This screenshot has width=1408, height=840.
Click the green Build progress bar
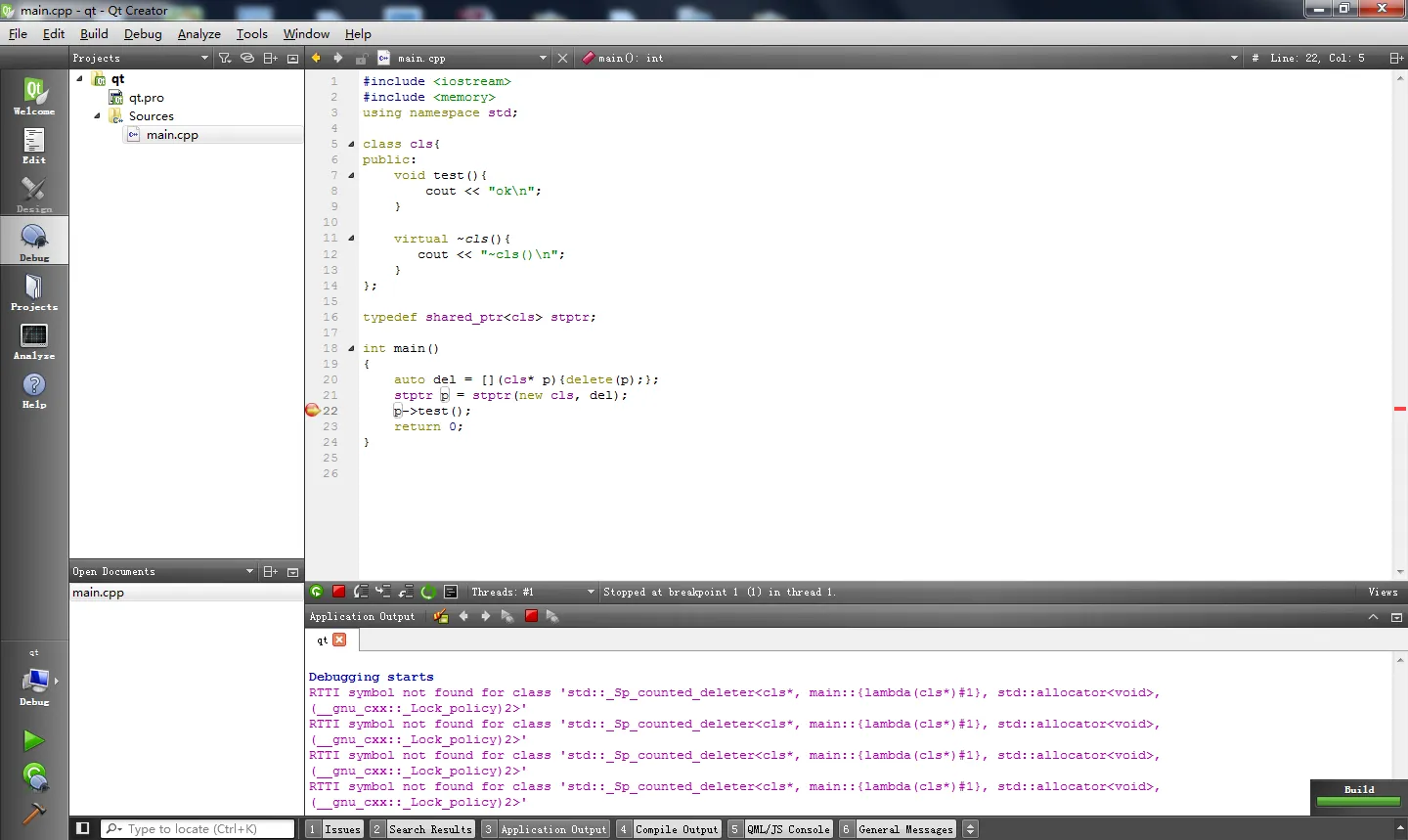click(x=1358, y=802)
